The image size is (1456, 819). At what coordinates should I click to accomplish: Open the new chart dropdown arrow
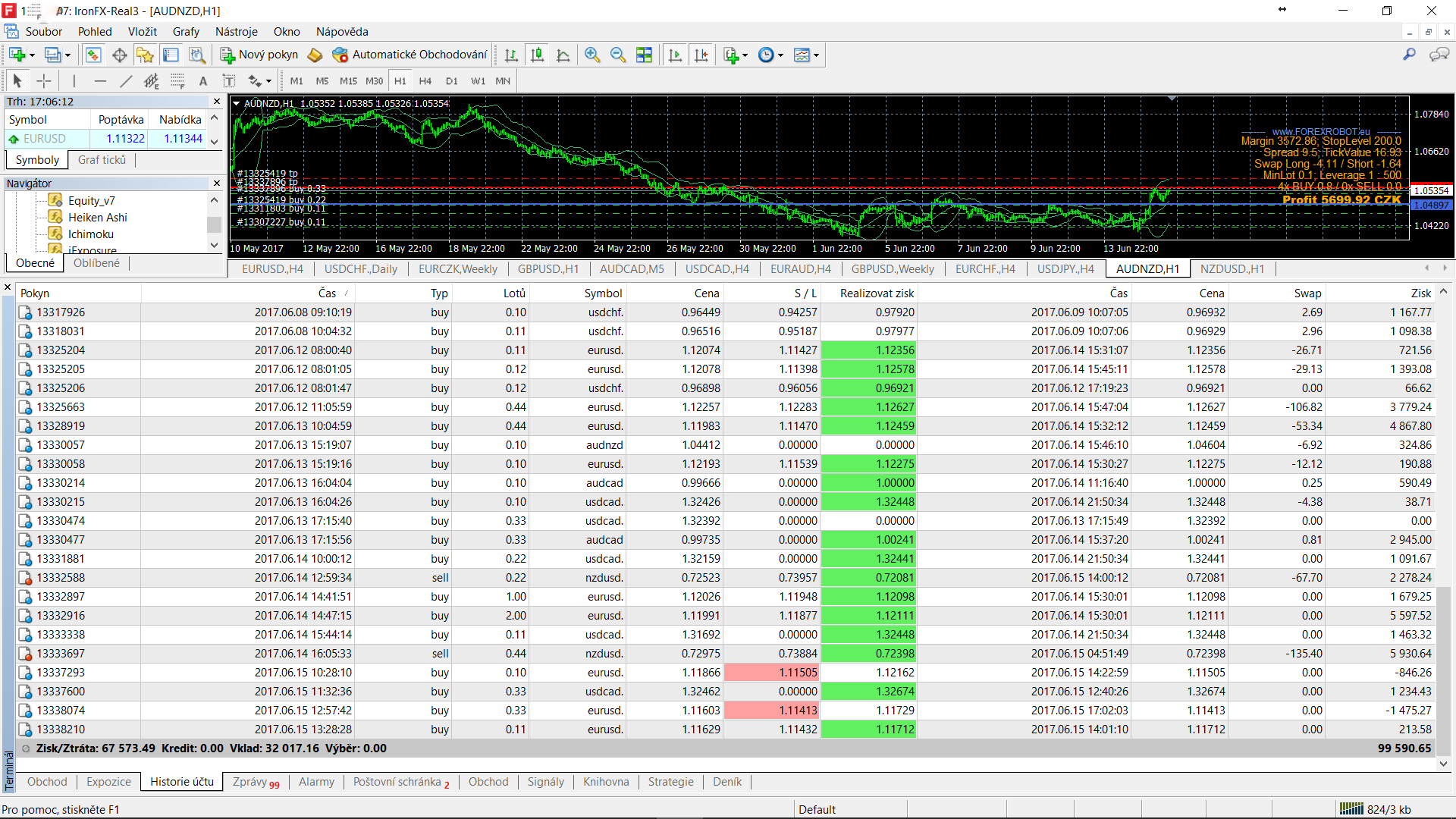(x=33, y=55)
